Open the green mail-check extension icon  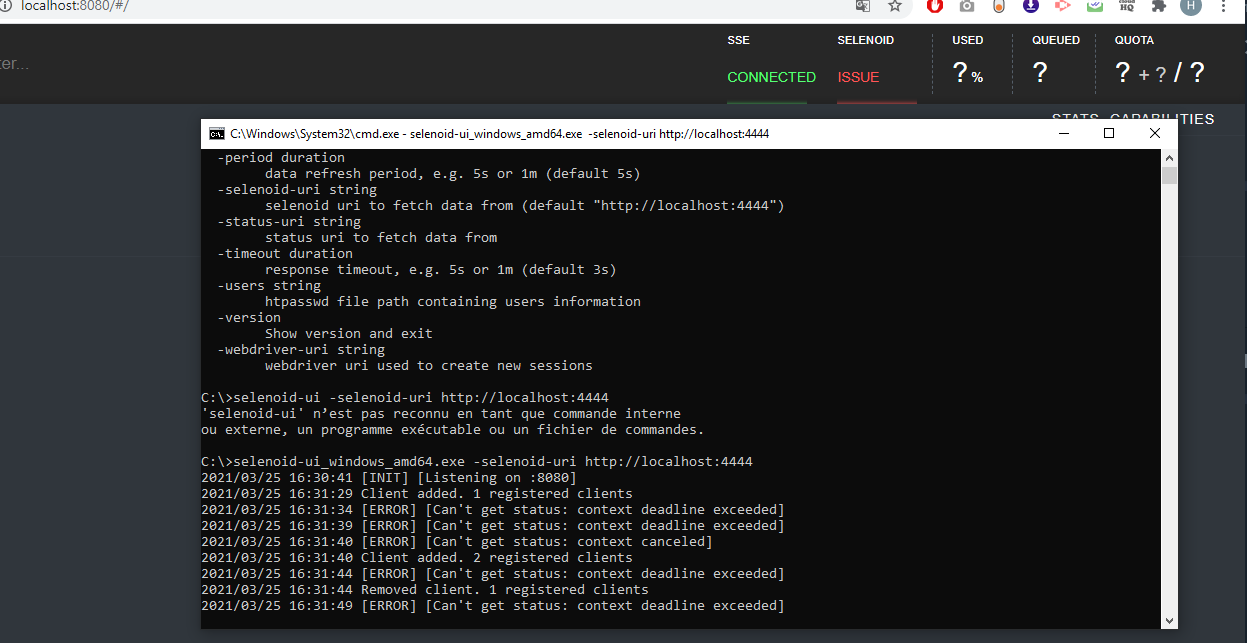pos(1095,6)
